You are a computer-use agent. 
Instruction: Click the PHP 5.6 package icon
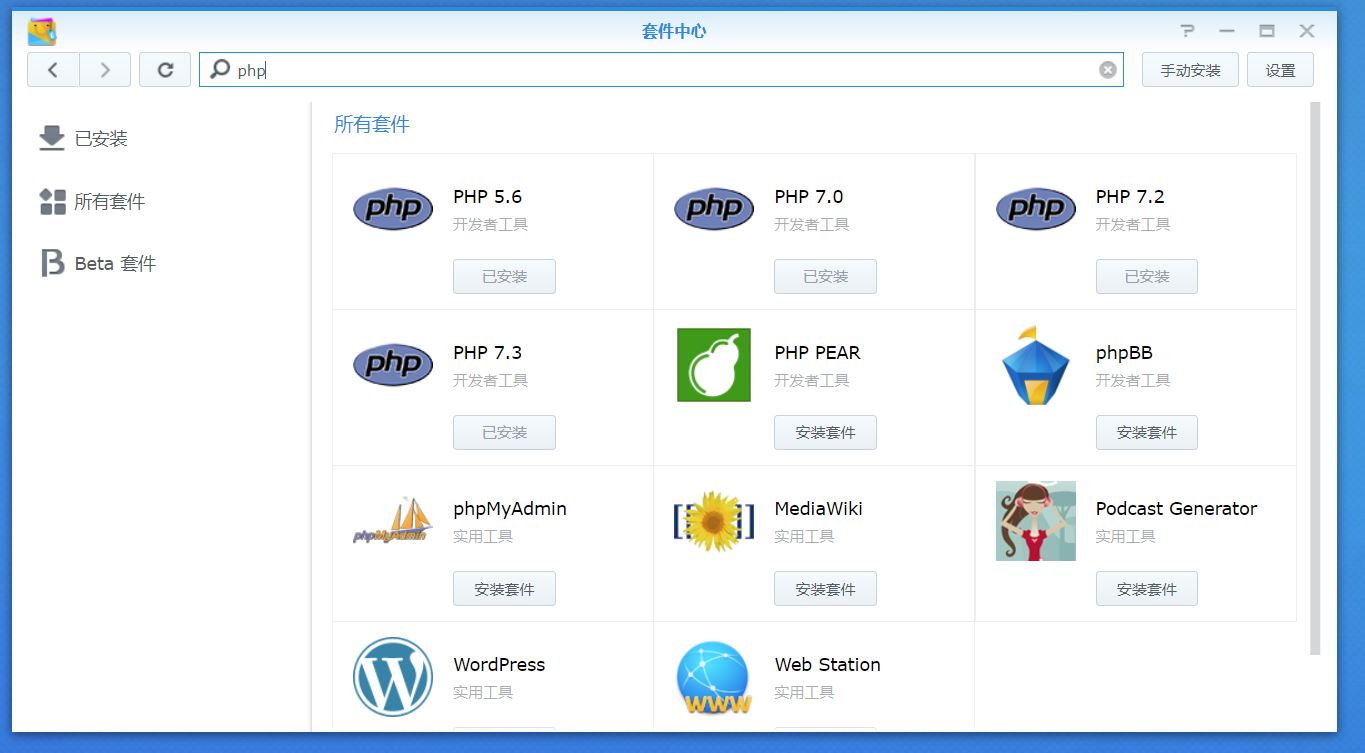click(x=392, y=208)
